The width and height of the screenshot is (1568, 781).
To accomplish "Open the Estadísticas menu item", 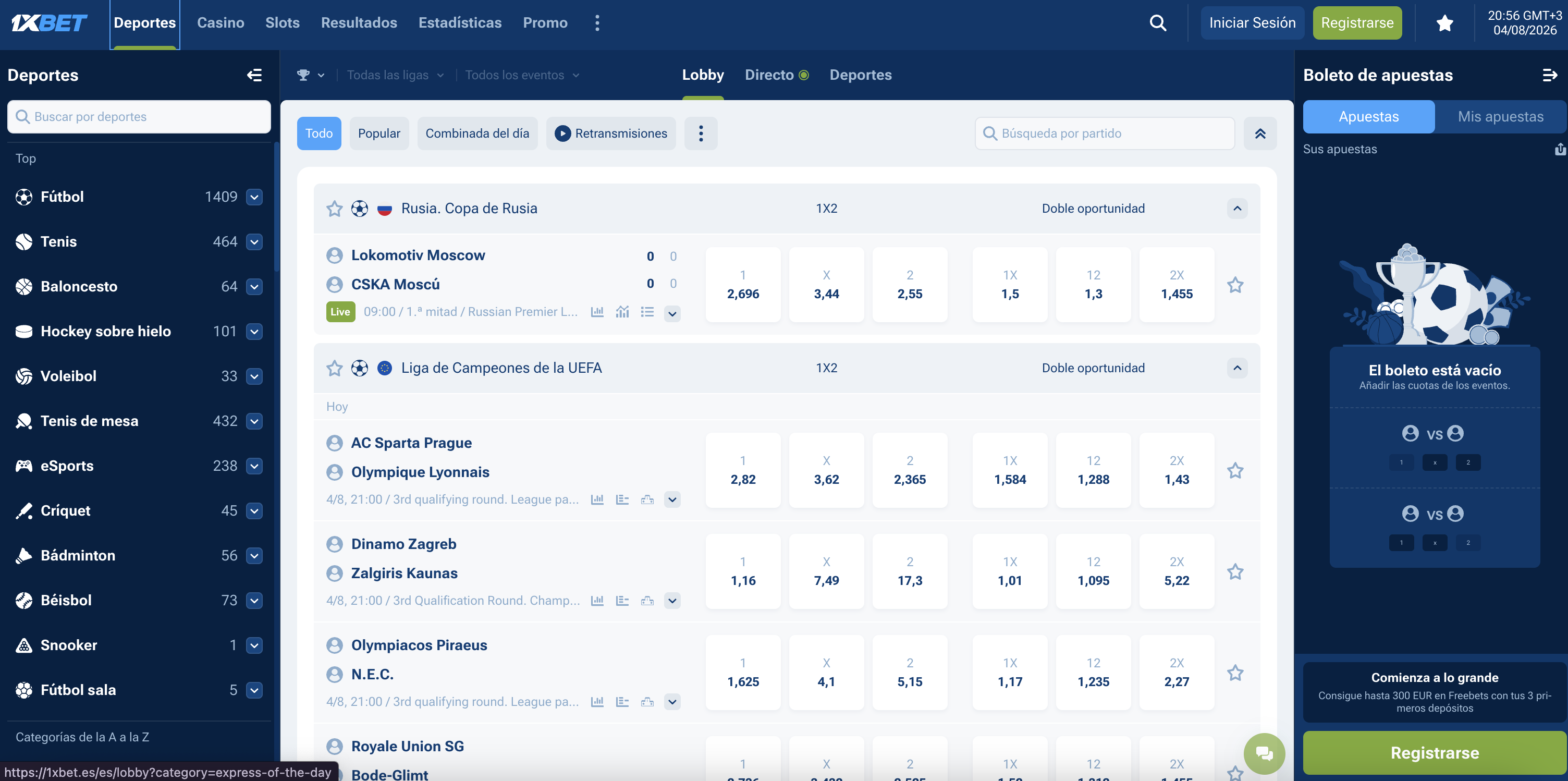I will 460,23.
